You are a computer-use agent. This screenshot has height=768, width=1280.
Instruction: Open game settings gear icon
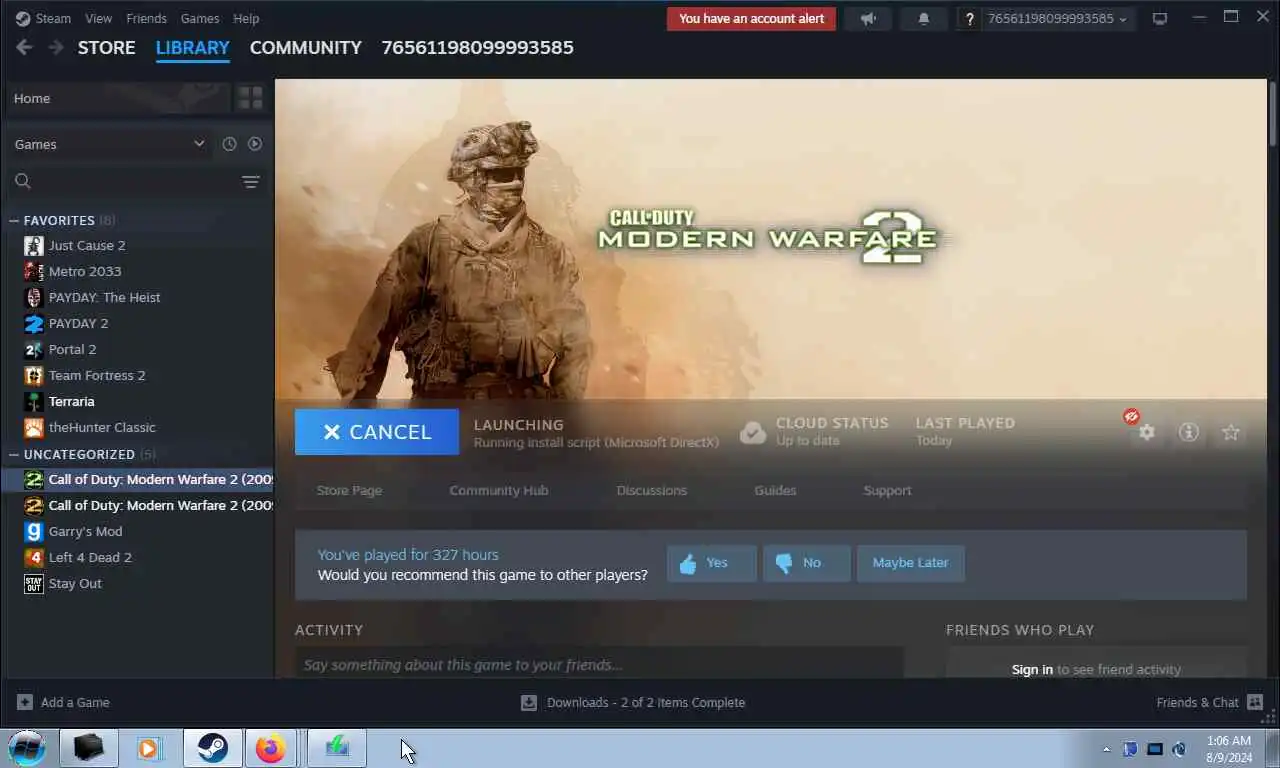[x=1146, y=432]
